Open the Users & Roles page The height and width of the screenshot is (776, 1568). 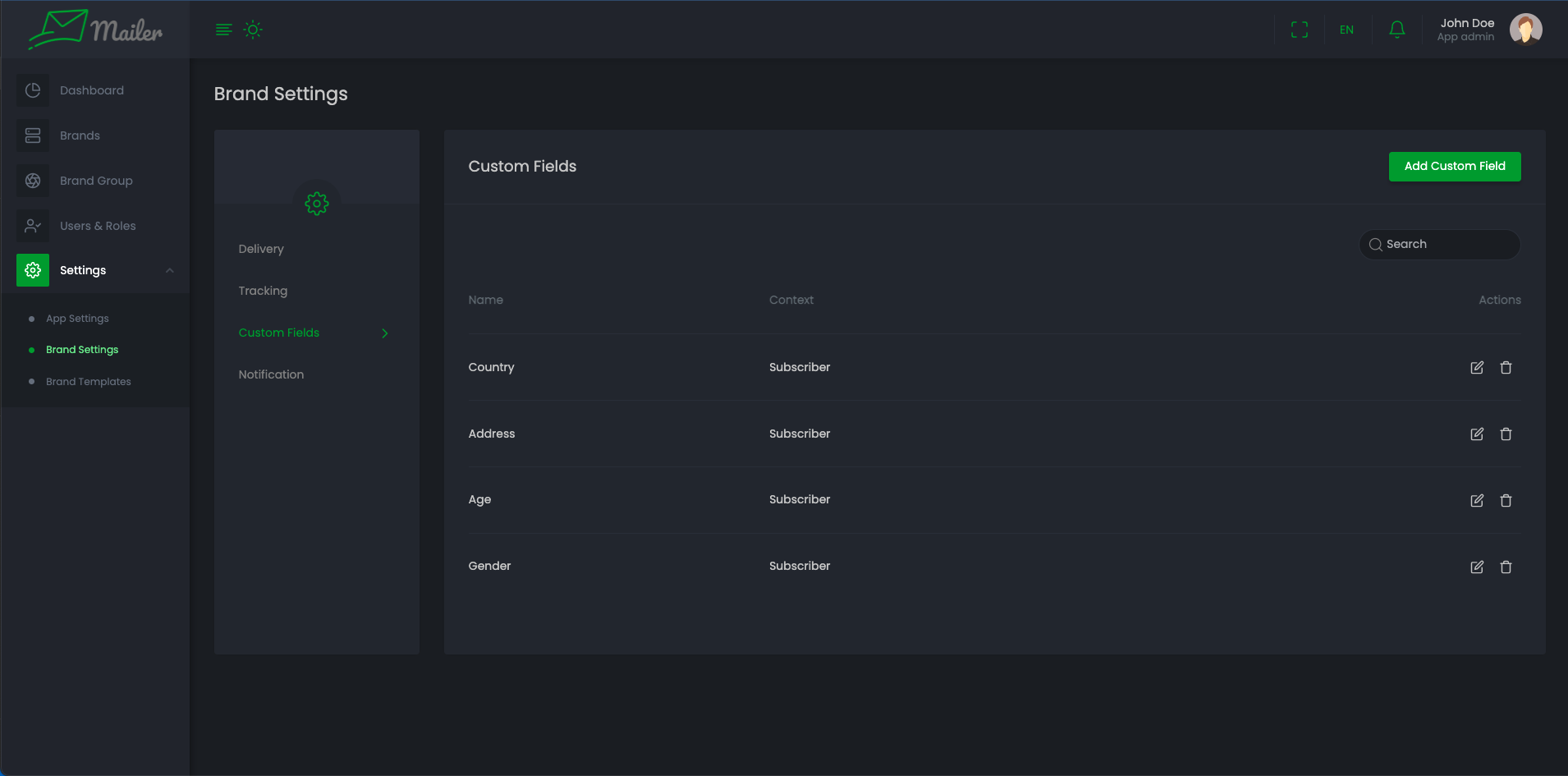point(98,226)
